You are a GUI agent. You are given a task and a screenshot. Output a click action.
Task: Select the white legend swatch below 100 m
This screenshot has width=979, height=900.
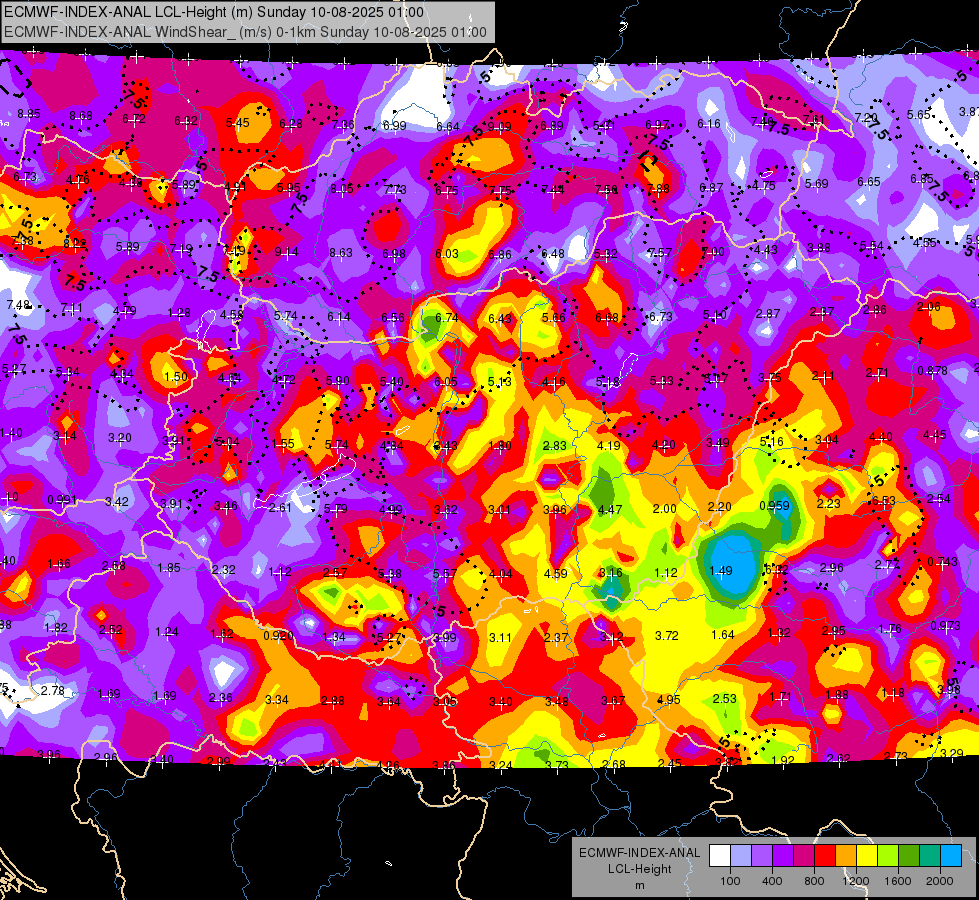(720, 856)
